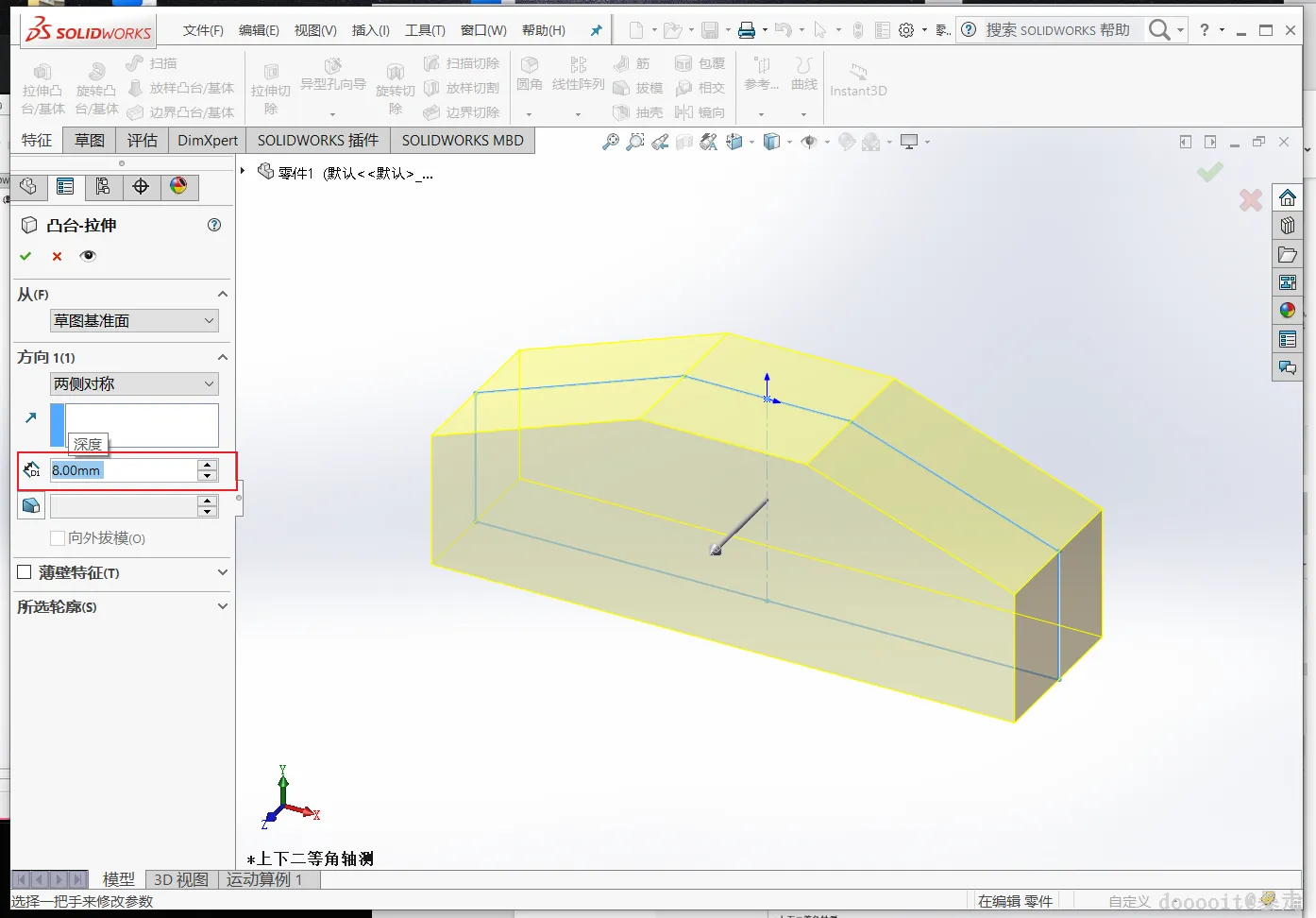1316x918 pixels.
Task: Switch to the 草图 tab
Action: pos(90,141)
